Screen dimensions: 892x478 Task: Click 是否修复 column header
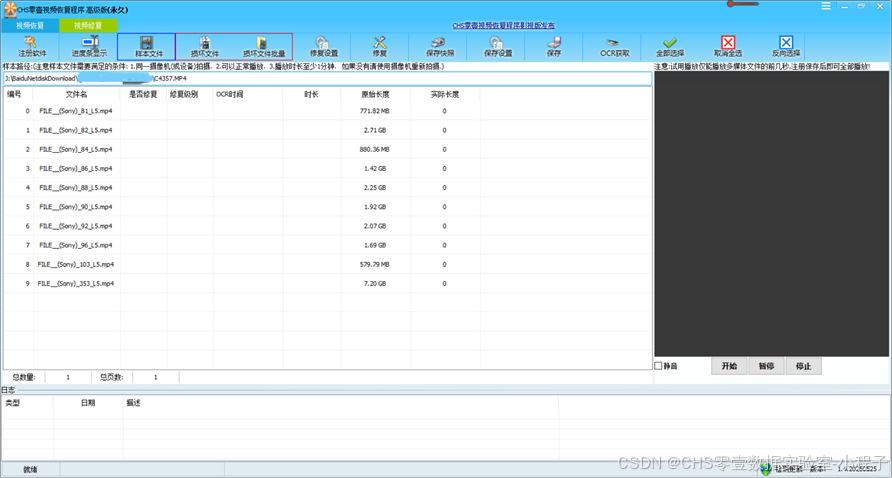click(x=143, y=94)
